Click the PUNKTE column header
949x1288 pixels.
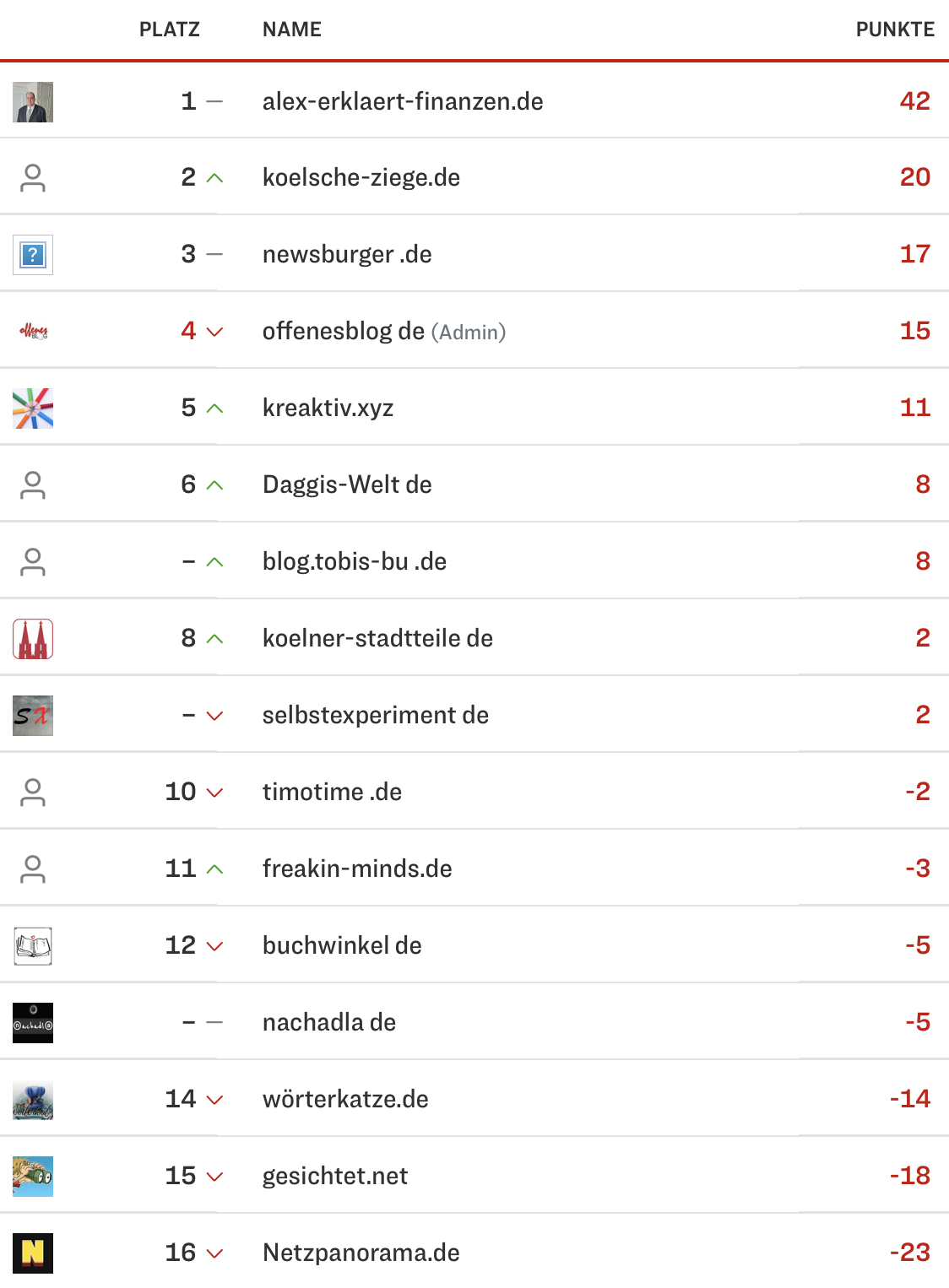[x=895, y=30]
